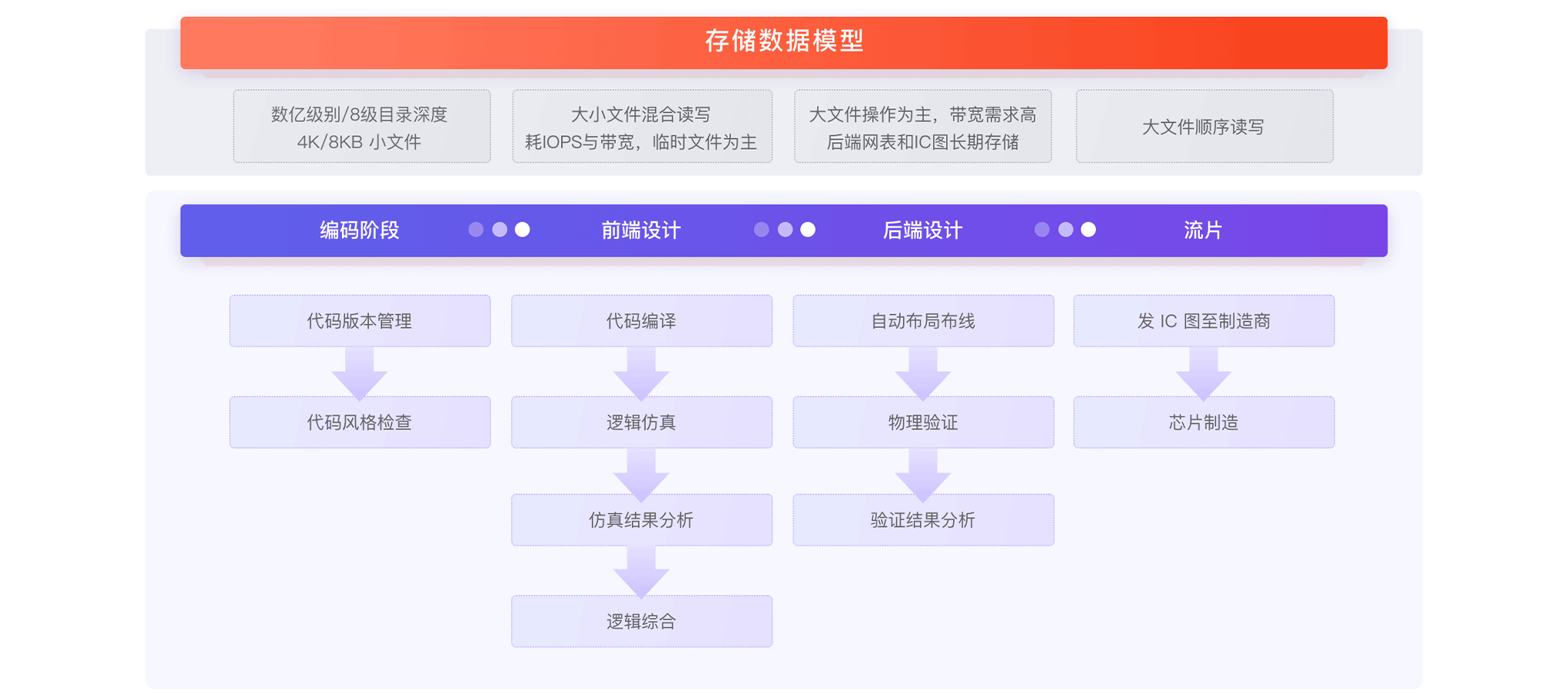This screenshot has height=693, width=1568.
Task: Click the white dot after 编码阶段
Action: [x=523, y=230]
